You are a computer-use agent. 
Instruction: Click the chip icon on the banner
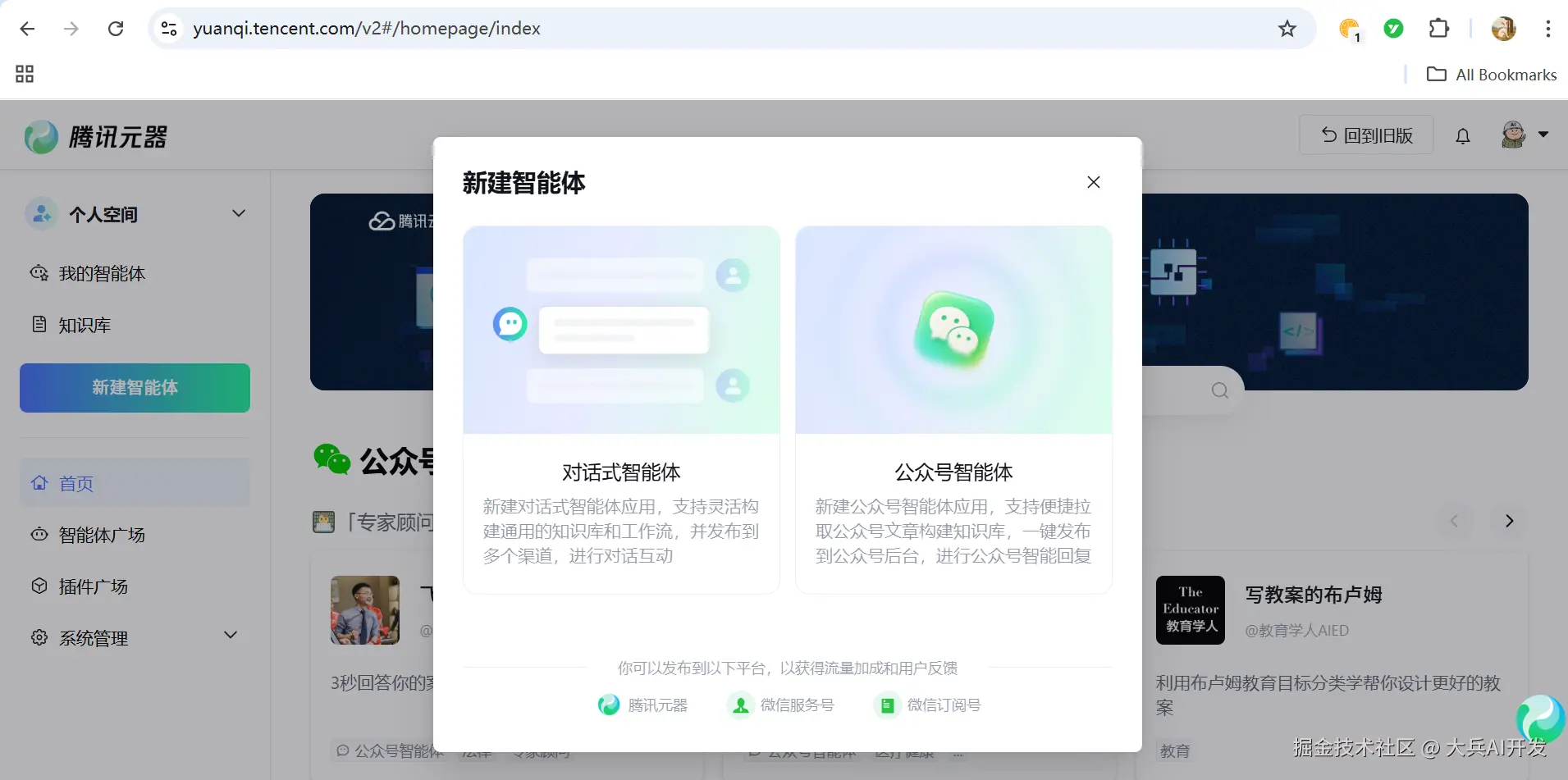coord(1175,271)
